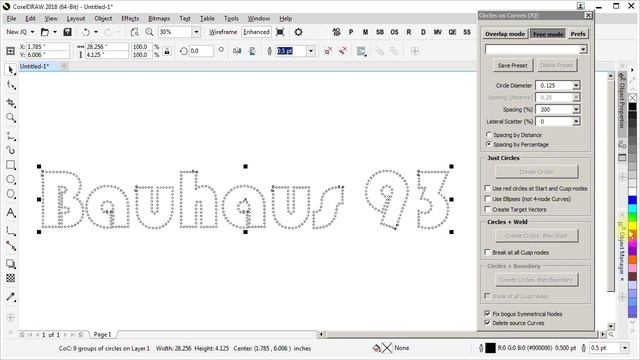
Task: Pick the yellow color swatch in palette
Action: click(x=632, y=225)
